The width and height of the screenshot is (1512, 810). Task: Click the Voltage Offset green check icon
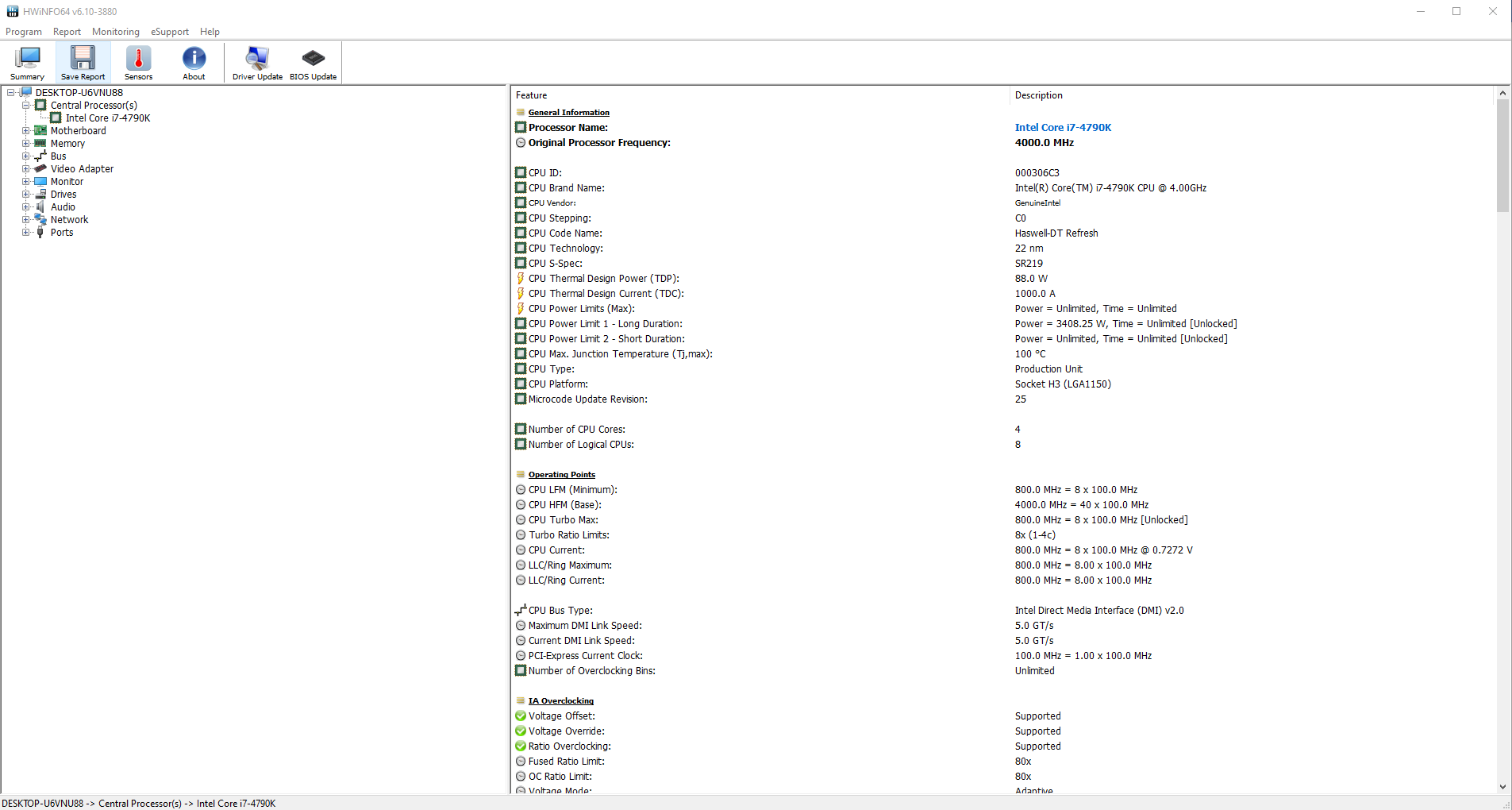pyautogui.click(x=521, y=716)
